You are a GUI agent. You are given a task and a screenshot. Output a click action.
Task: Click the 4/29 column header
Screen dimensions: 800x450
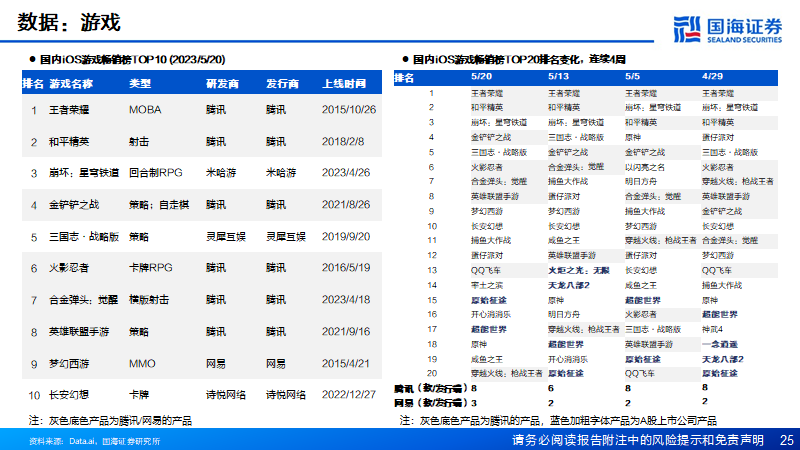(712, 77)
